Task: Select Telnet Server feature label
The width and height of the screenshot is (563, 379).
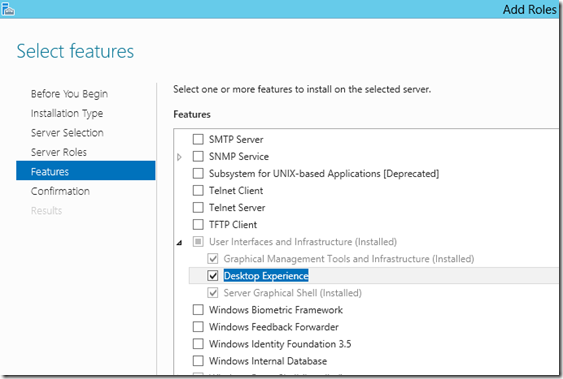Action: [x=237, y=207]
